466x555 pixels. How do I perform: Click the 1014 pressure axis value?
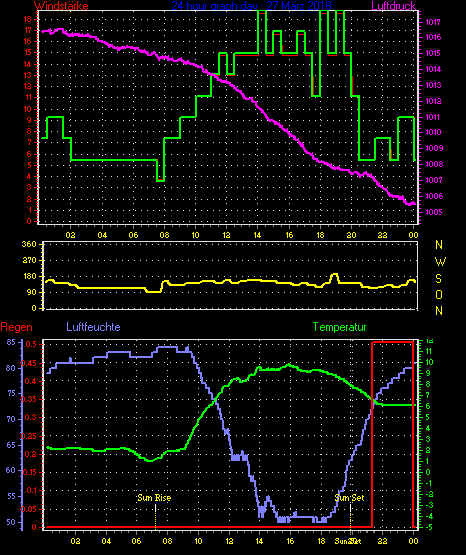point(433,69)
